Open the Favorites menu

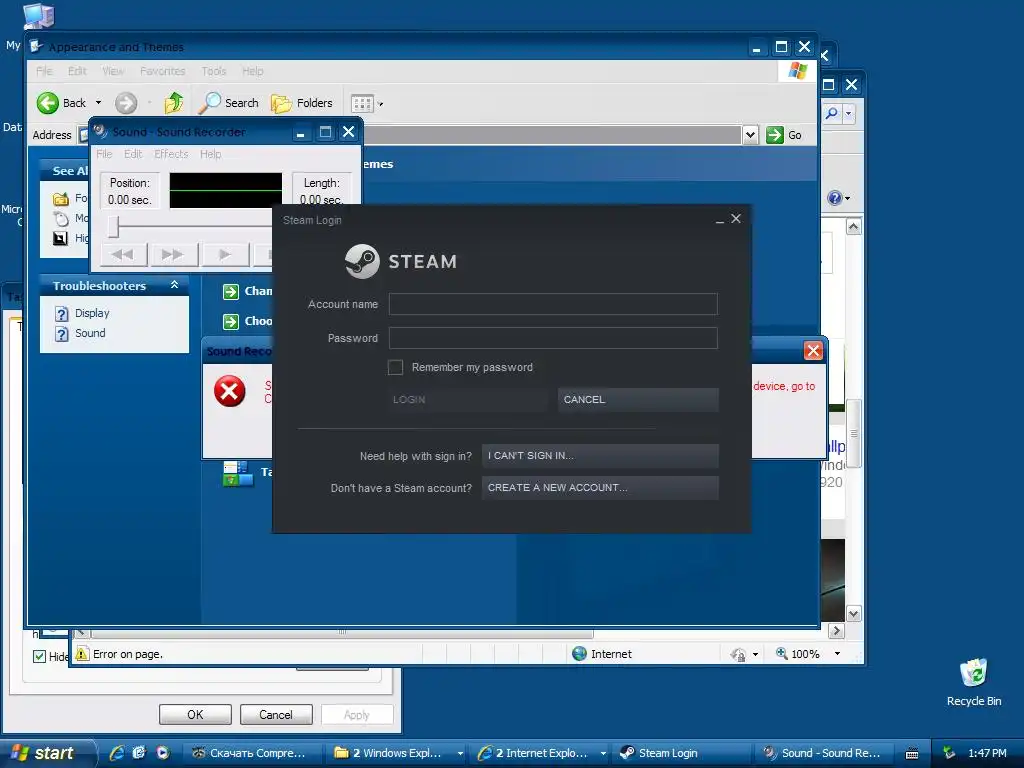point(163,71)
